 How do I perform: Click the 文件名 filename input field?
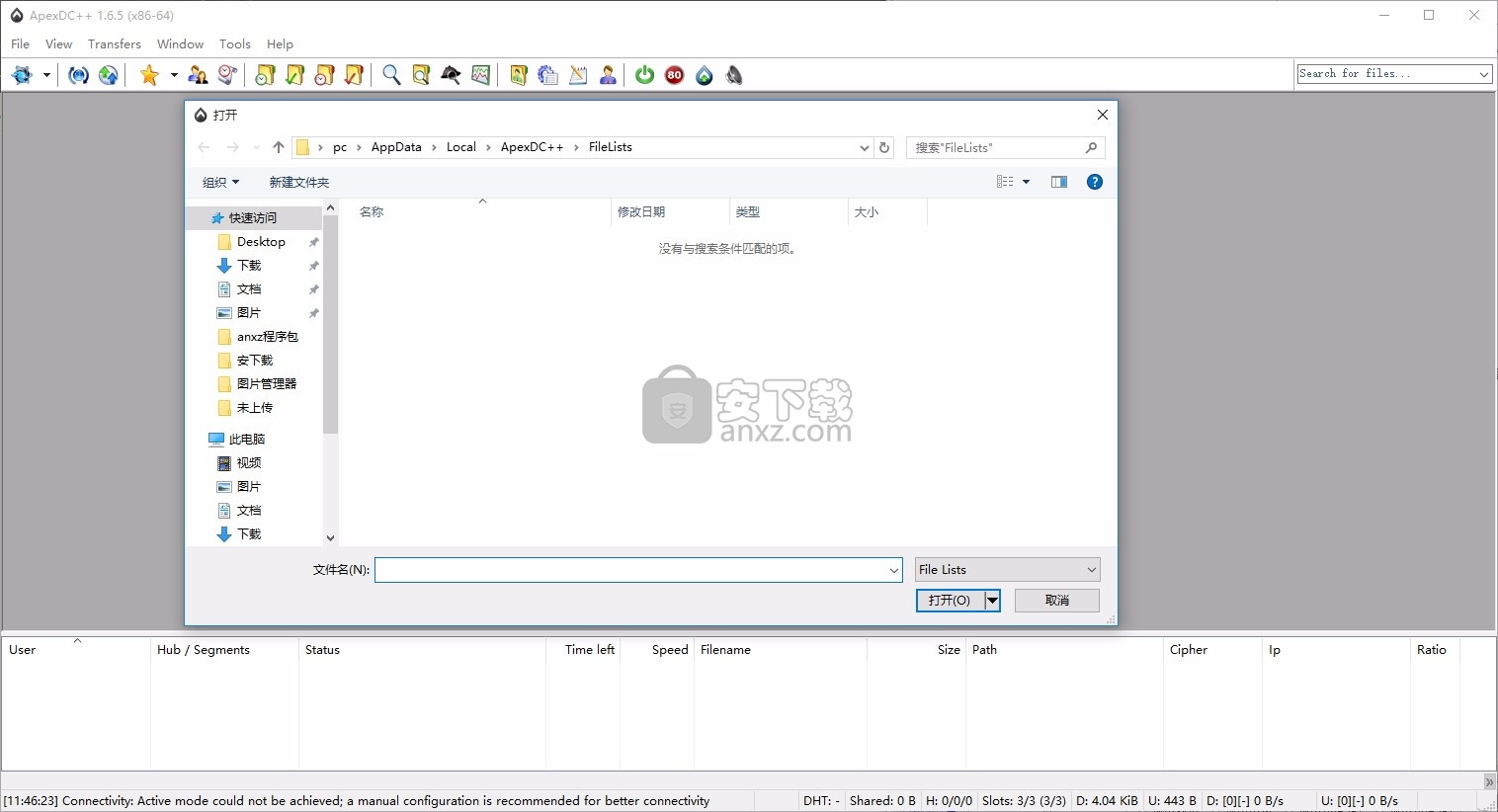tap(630, 570)
